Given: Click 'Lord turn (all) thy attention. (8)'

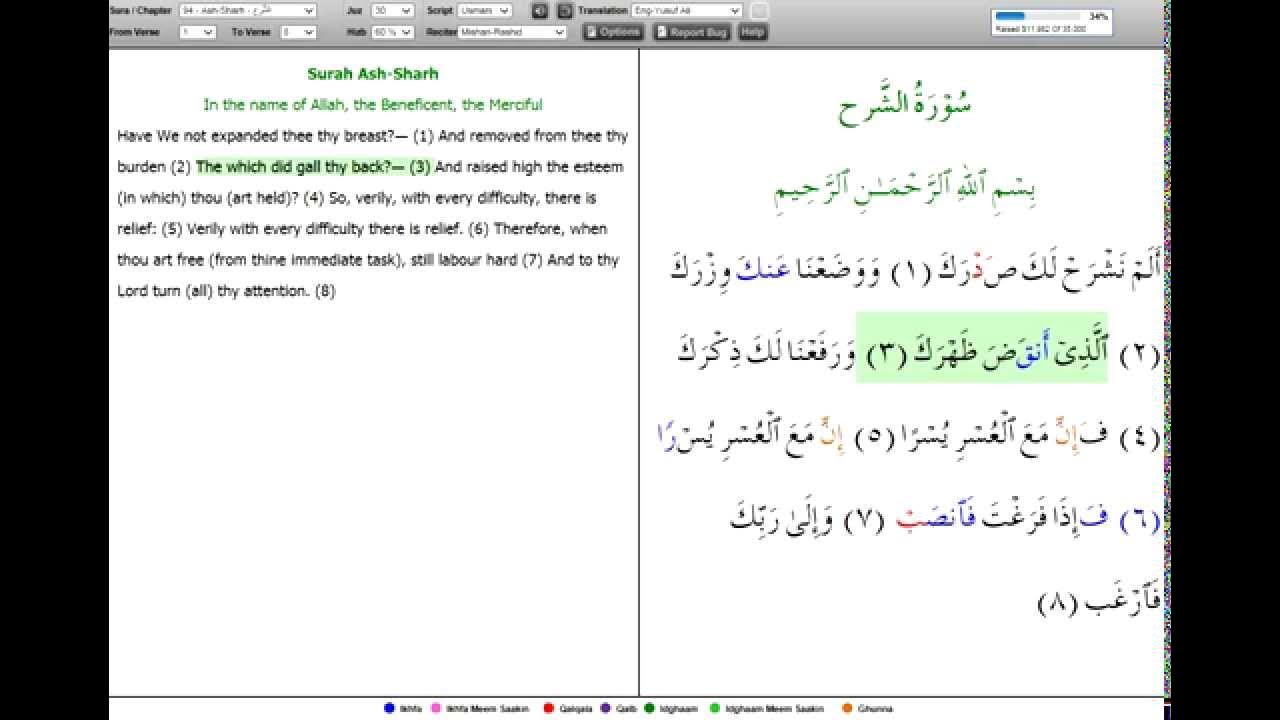Looking at the screenshot, I should 227,291.
